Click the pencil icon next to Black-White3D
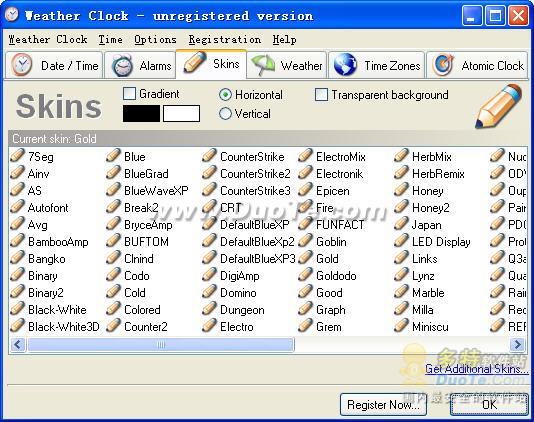Viewport: 534px width, 422px height. [17, 326]
